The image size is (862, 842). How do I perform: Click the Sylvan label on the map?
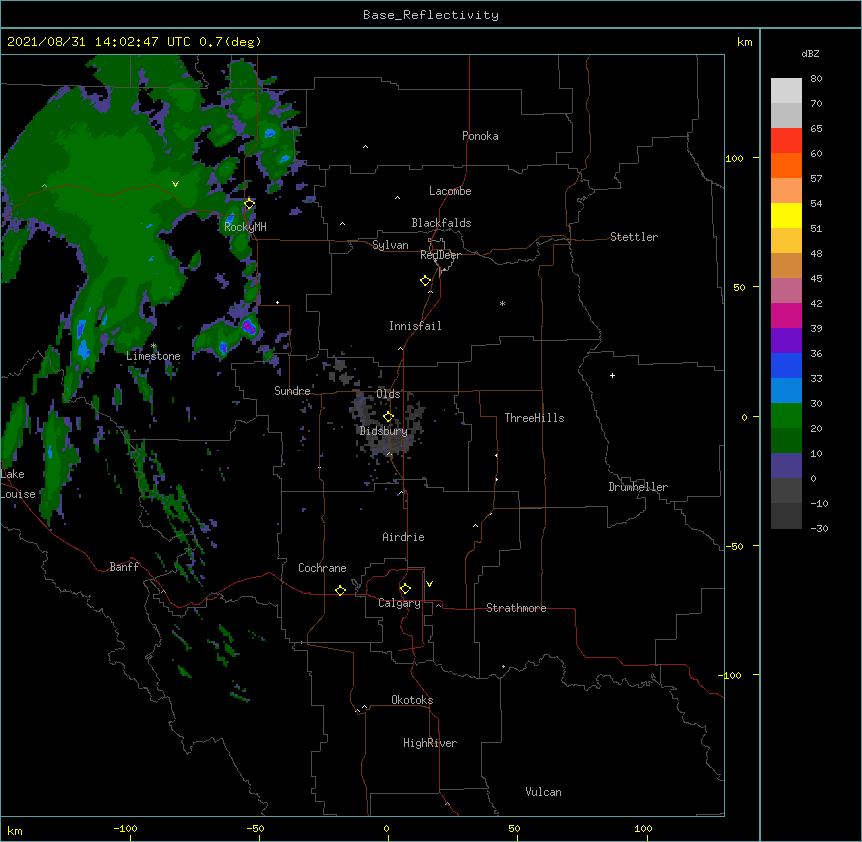tap(390, 245)
